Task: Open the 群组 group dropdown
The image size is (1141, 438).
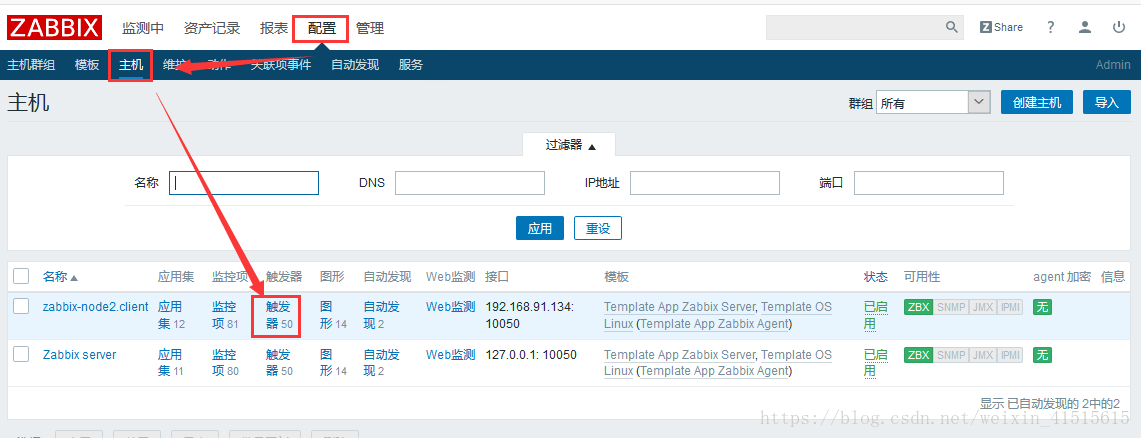Action: pos(933,103)
